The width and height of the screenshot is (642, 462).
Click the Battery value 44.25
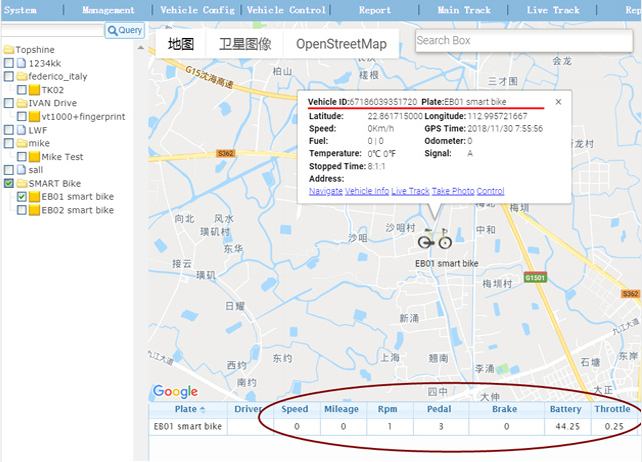567,426
